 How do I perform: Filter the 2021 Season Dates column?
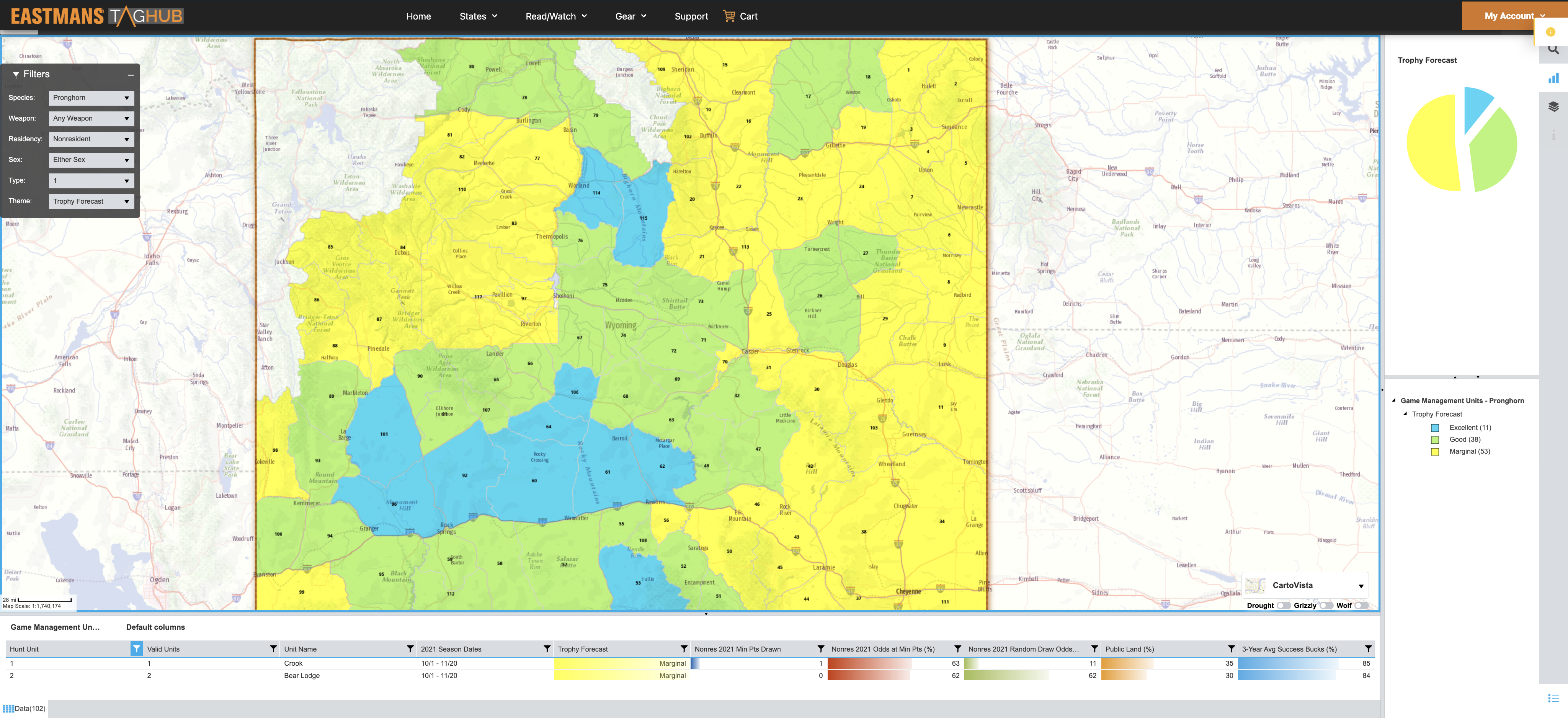coord(547,649)
